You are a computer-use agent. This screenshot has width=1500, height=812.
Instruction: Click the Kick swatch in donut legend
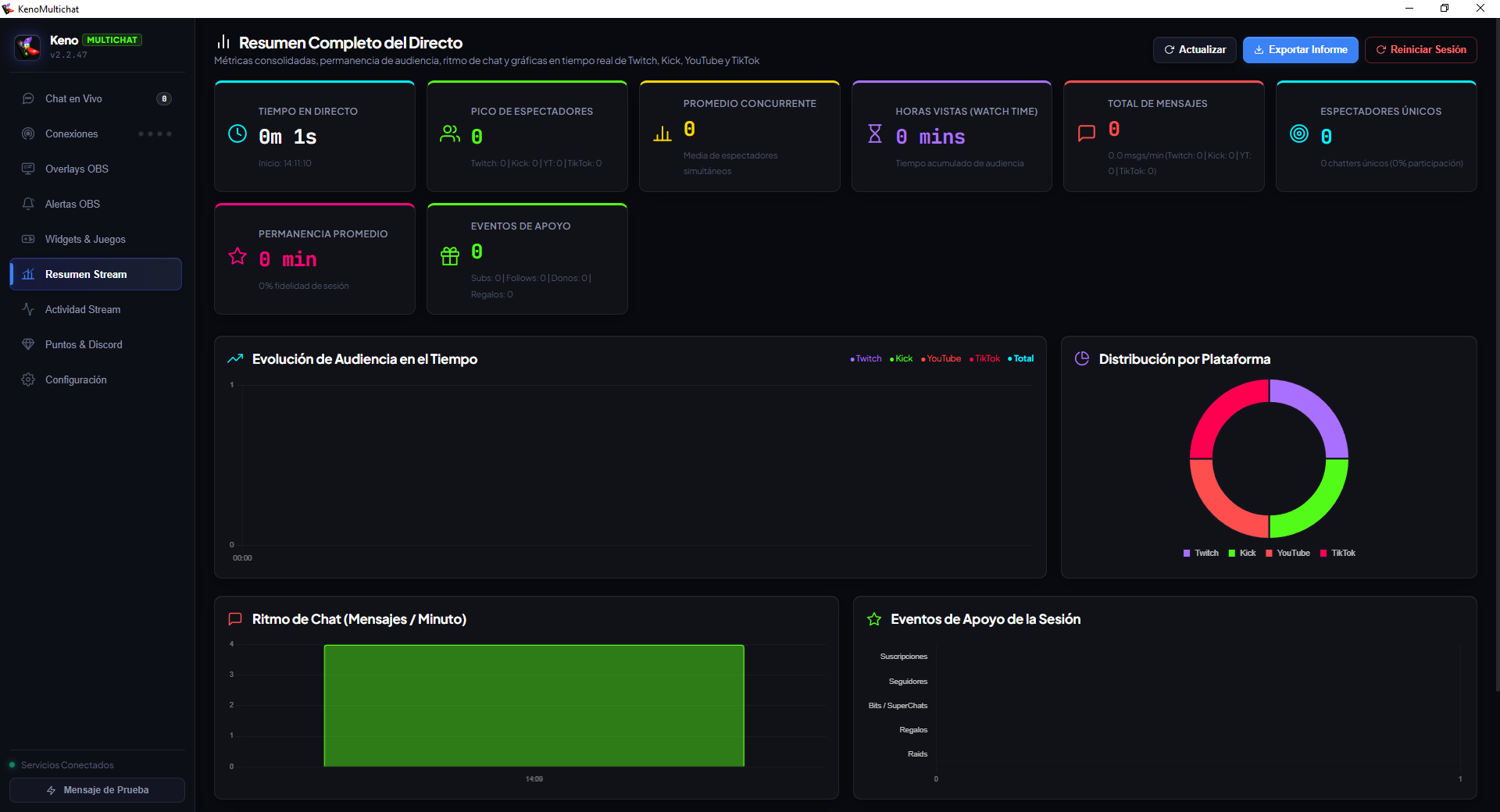1232,553
